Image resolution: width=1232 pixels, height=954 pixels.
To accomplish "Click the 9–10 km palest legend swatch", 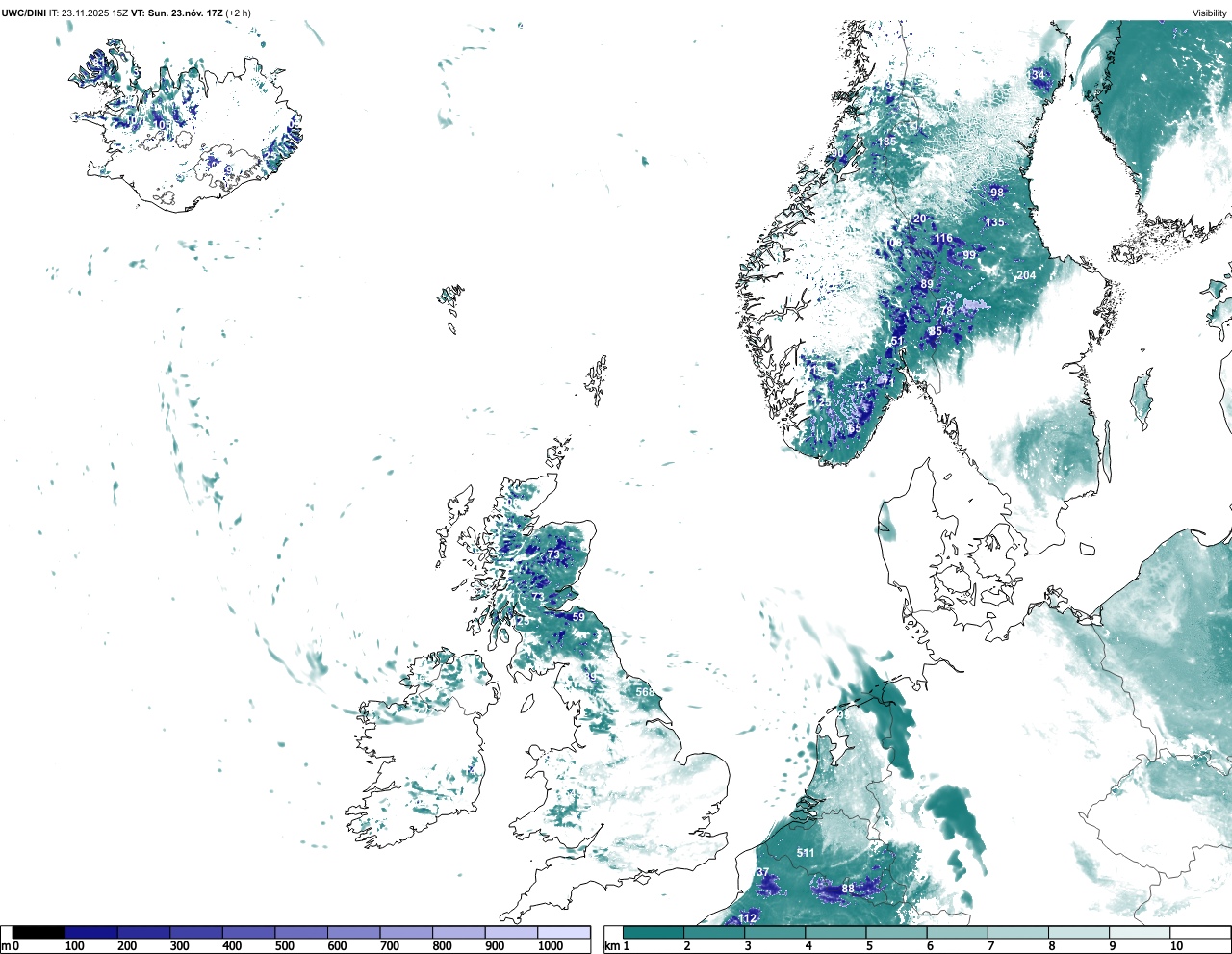I will tap(1140, 932).
